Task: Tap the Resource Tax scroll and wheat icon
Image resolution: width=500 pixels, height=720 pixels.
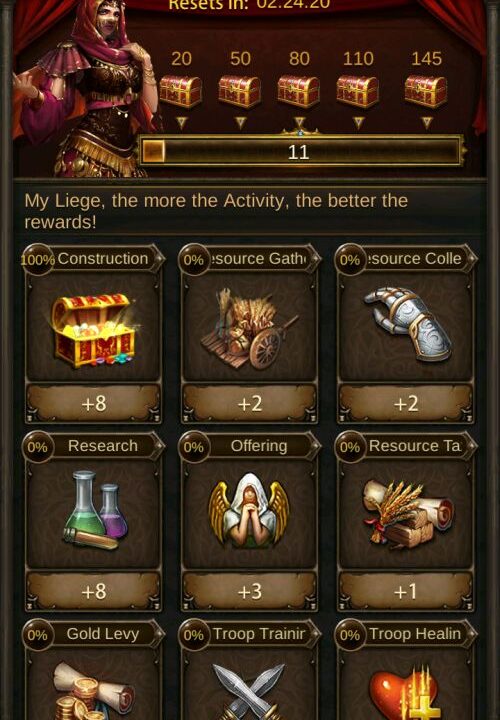Action: [408, 514]
